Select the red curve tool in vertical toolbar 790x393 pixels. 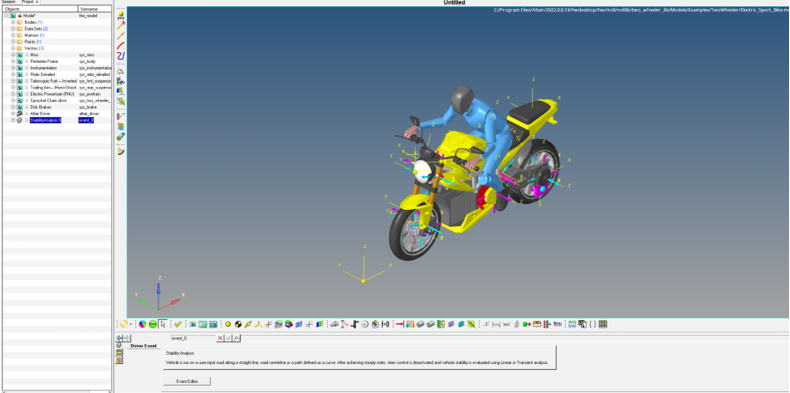tap(121, 46)
